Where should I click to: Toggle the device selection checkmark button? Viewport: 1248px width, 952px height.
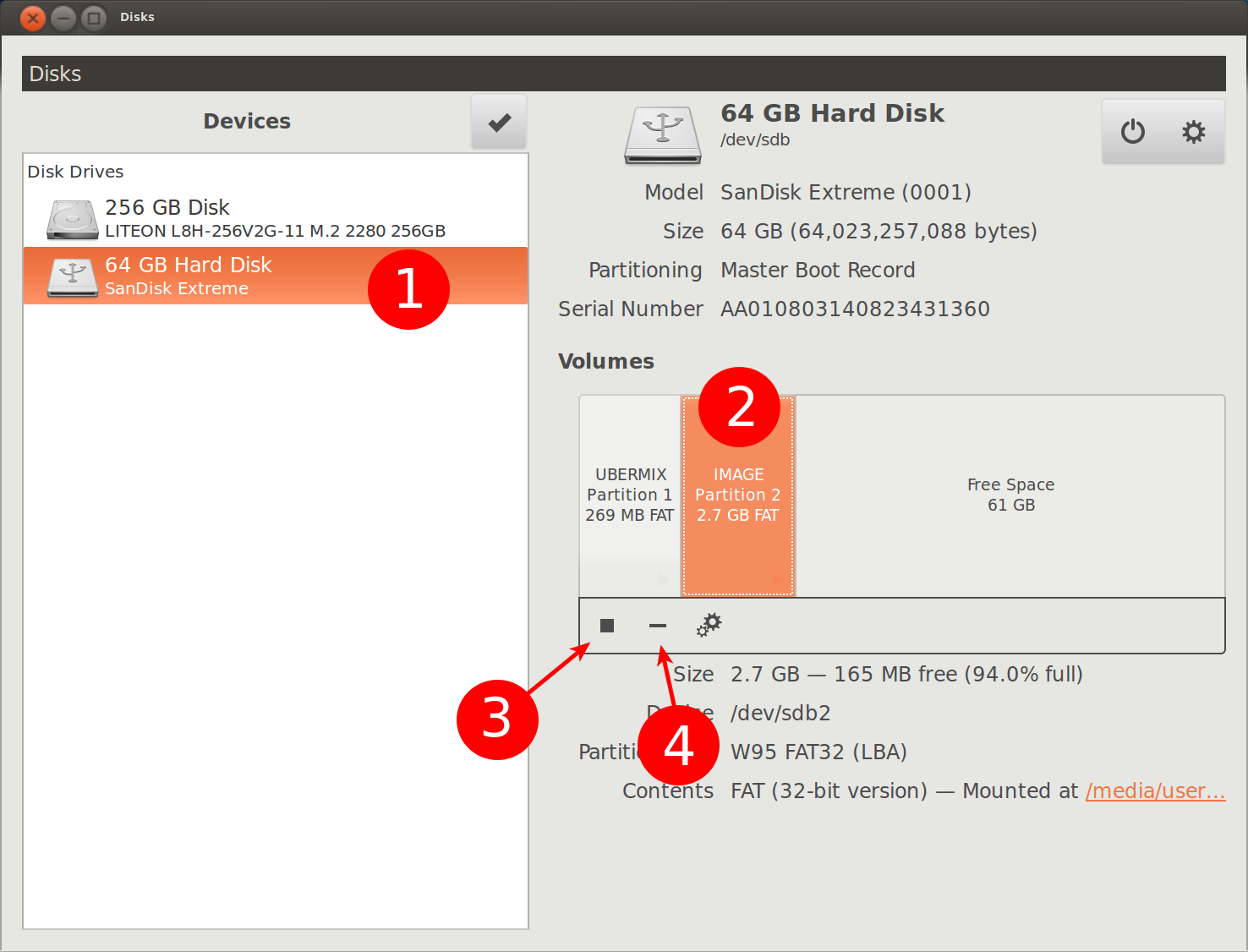499,123
